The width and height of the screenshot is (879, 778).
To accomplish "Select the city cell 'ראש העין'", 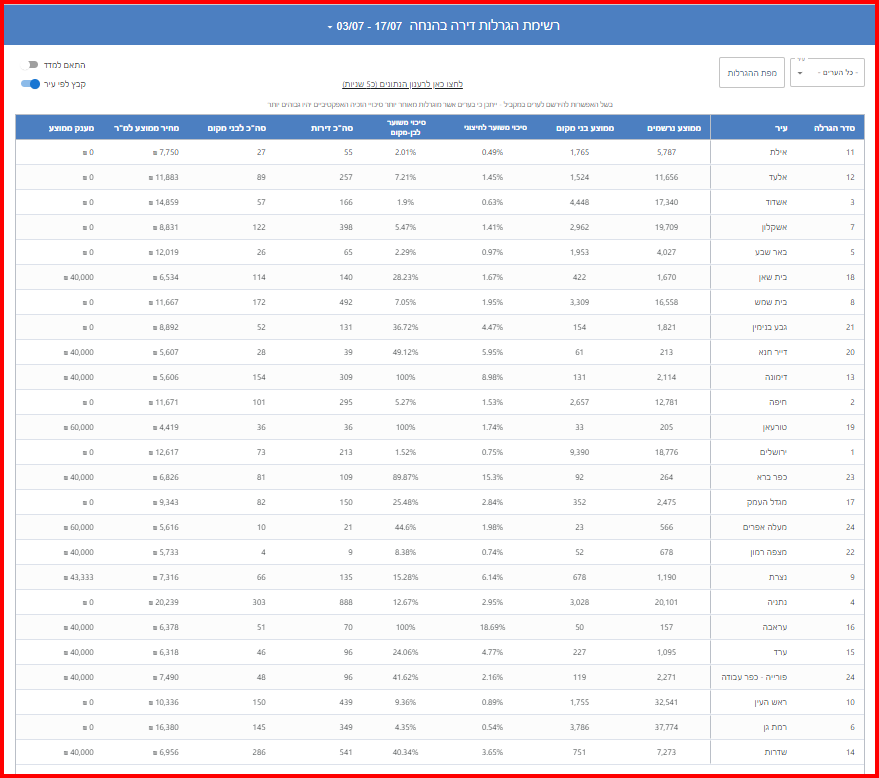I will pyautogui.click(x=771, y=702).
